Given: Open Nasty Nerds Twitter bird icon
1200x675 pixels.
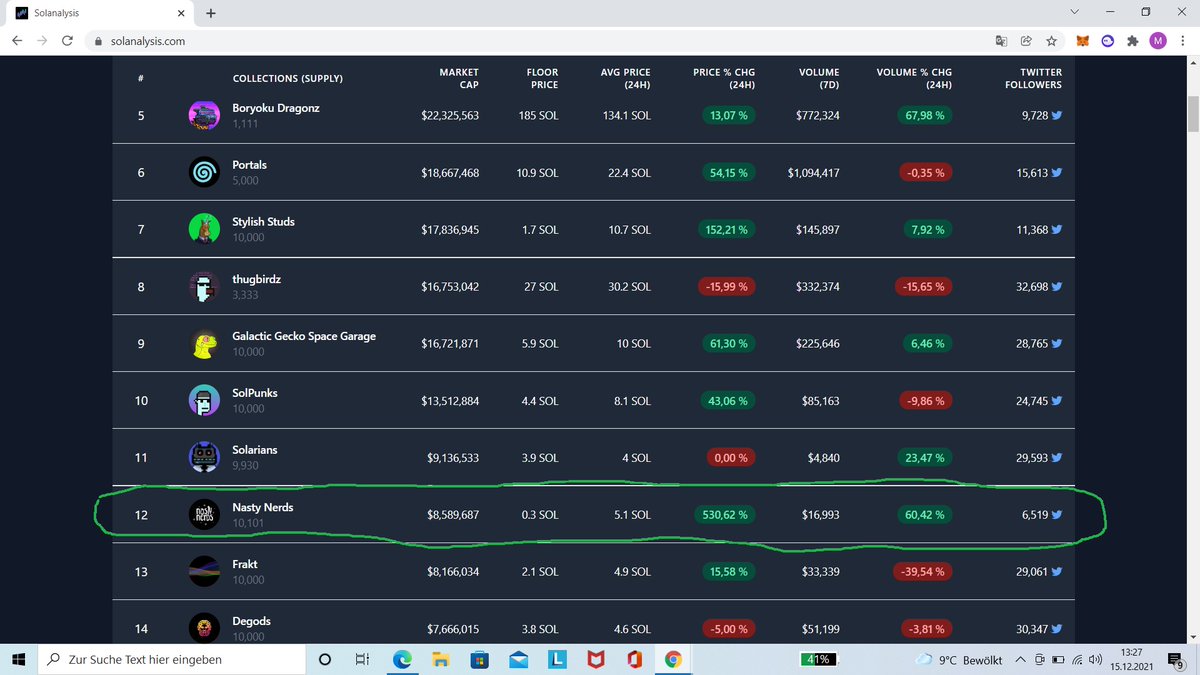Looking at the screenshot, I should (x=1056, y=515).
